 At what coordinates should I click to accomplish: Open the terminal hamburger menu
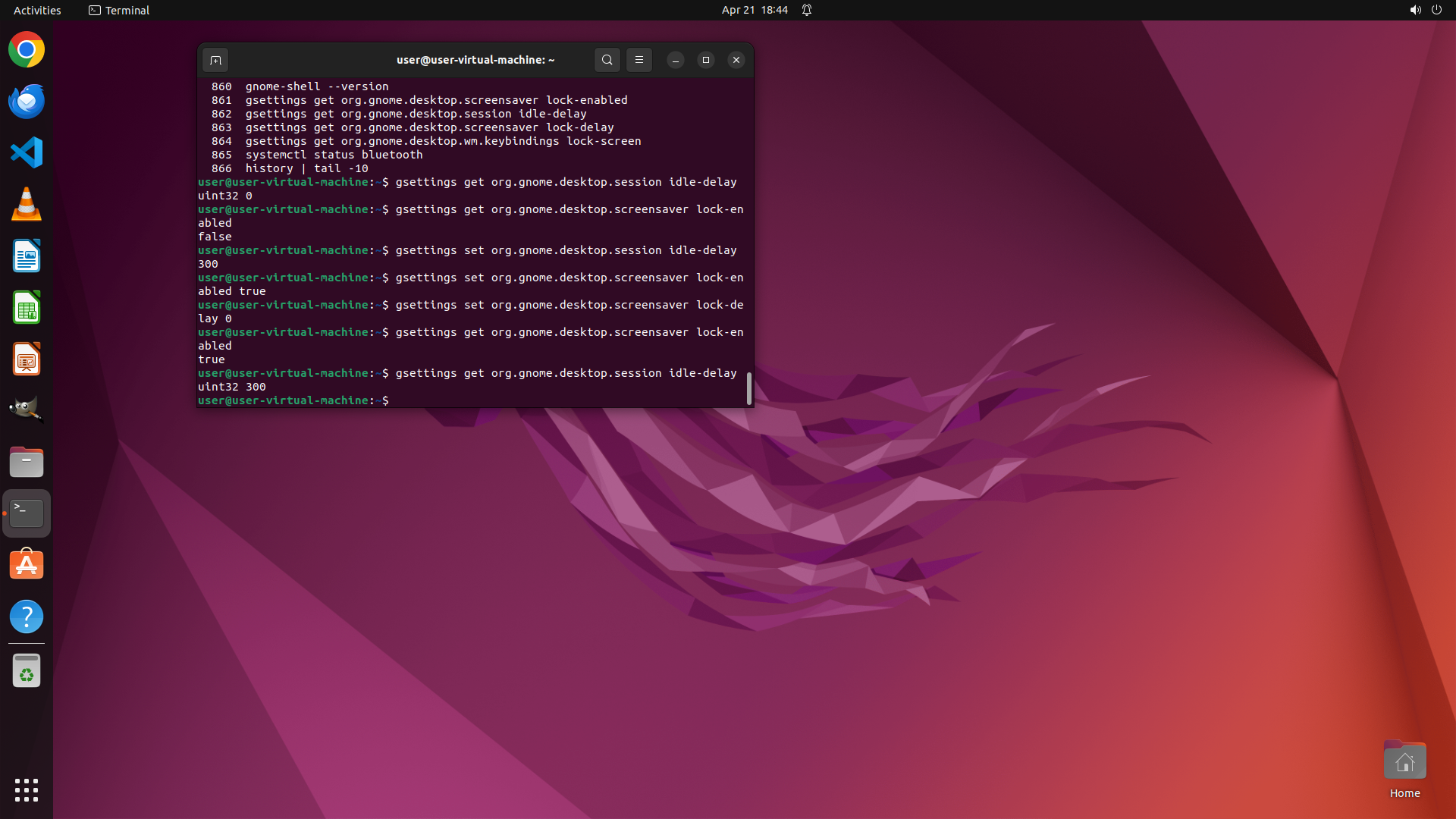(639, 60)
